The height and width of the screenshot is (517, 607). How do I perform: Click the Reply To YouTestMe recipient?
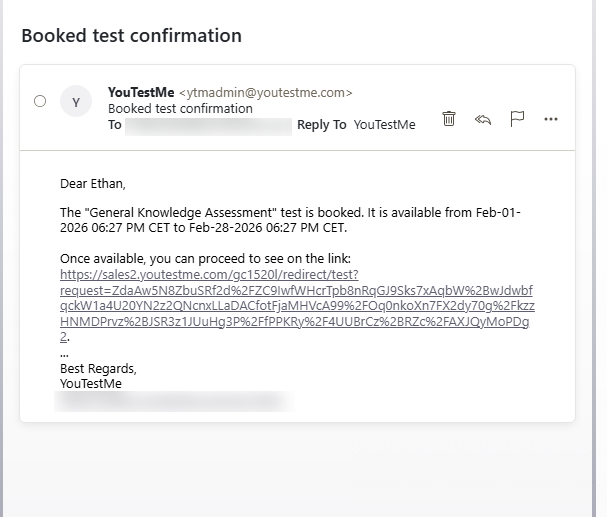coord(384,125)
